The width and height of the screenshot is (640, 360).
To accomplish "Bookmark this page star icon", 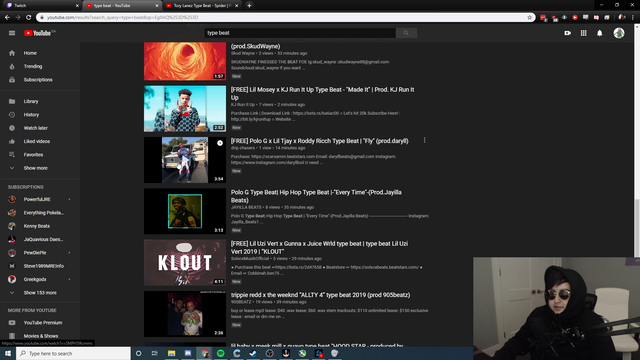I will pyautogui.click(x=530, y=17).
